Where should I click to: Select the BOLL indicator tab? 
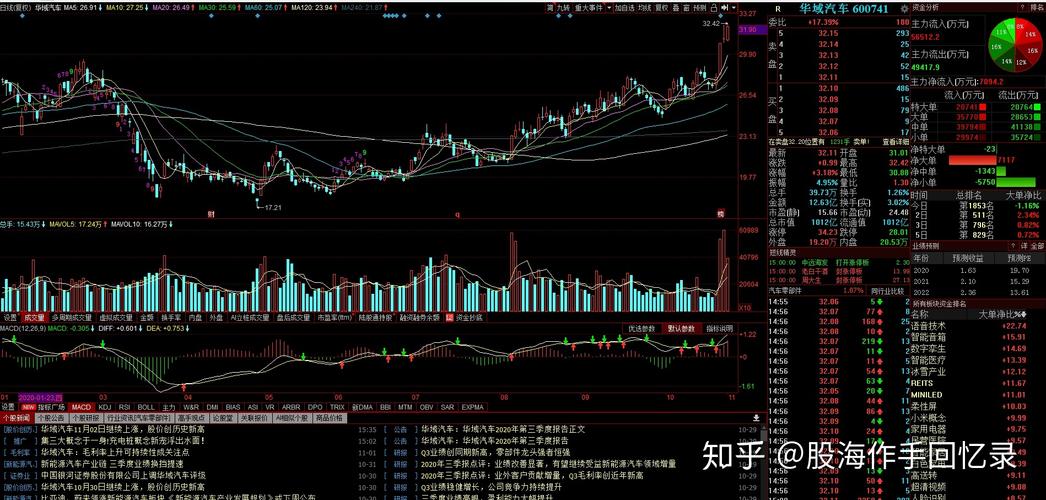click(146, 407)
